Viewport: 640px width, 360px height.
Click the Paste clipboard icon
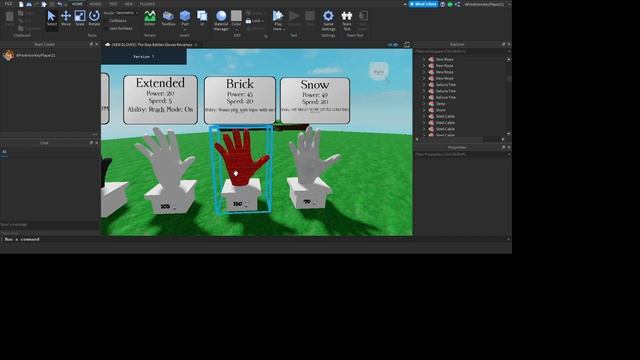pyautogui.click(x=10, y=19)
